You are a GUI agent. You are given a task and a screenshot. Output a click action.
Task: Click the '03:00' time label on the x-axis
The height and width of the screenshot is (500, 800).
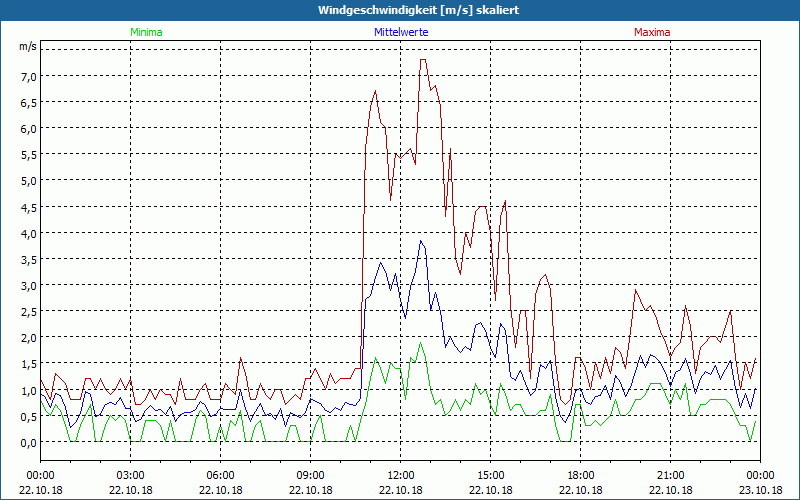(131, 476)
